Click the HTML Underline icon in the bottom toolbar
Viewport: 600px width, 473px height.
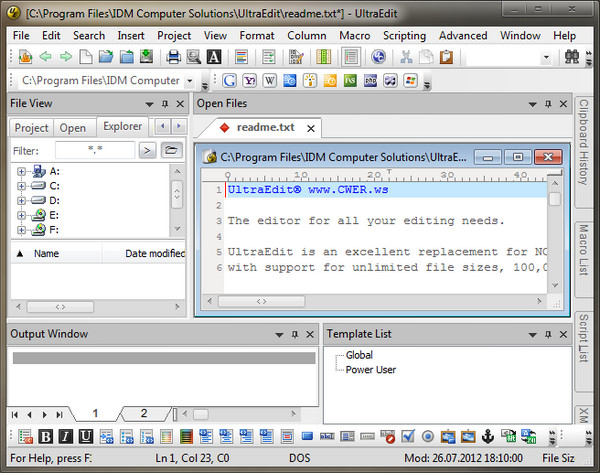(86, 436)
